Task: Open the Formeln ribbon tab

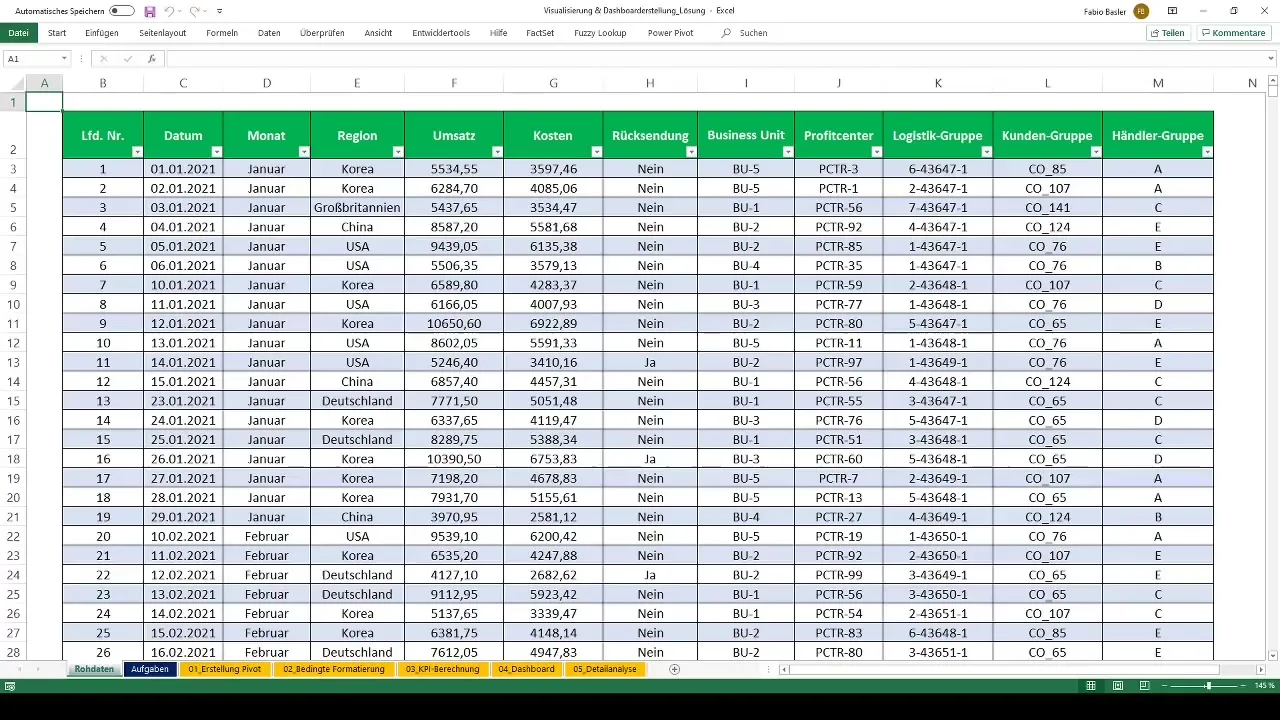Action: pyautogui.click(x=222, y=33)
